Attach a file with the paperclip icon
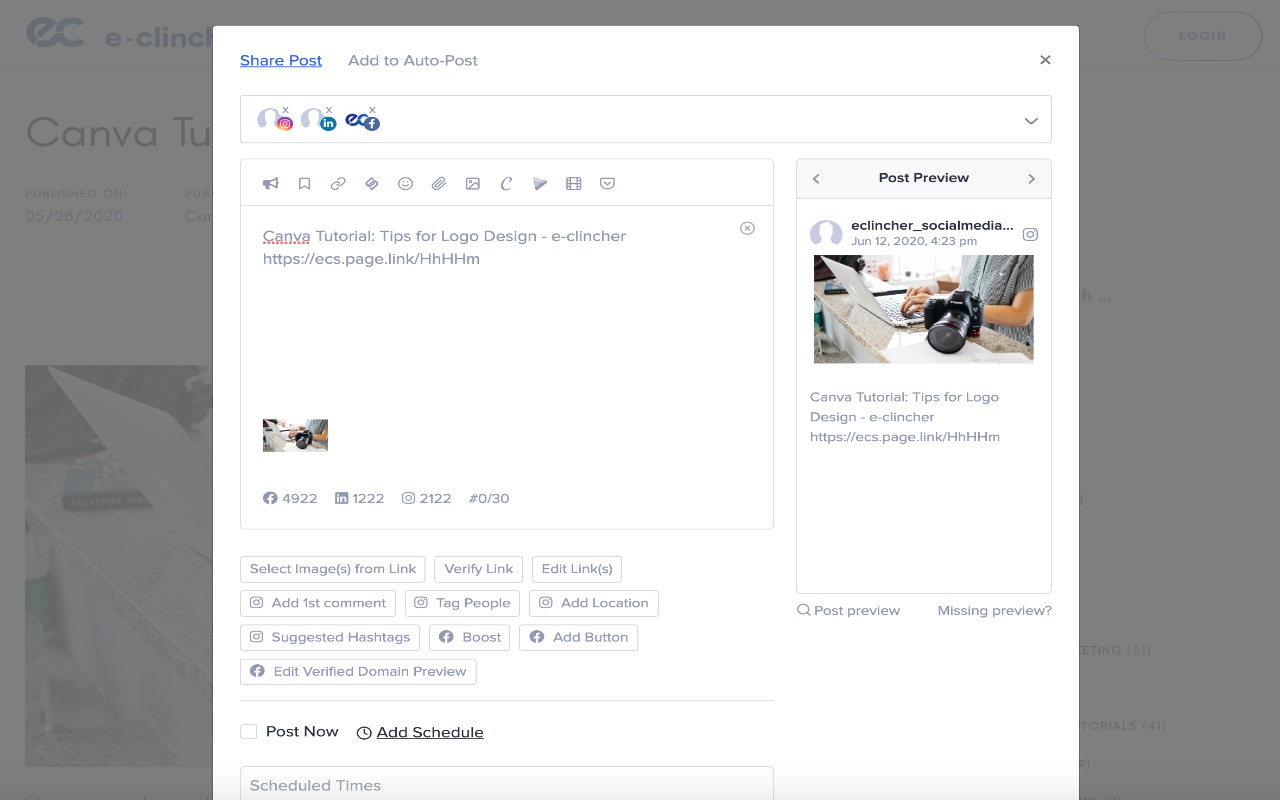This screenshot has width=1280, height=800. tap(439, 184)
